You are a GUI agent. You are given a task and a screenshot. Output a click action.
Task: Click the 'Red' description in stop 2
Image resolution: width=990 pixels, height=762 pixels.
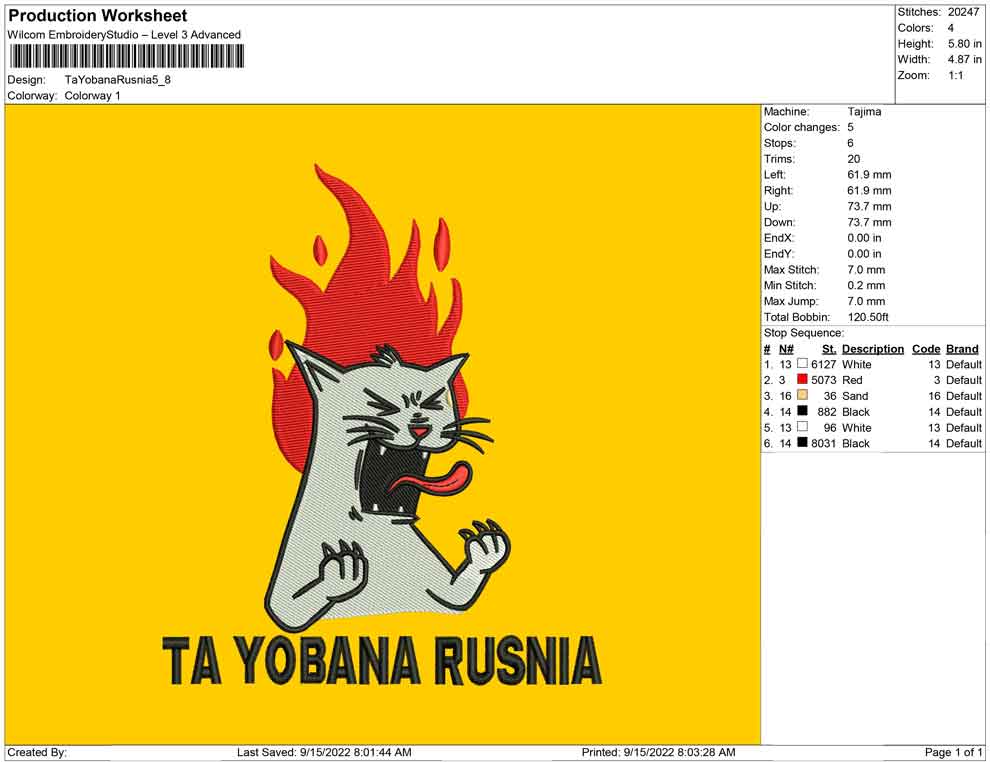coord(852,380)
